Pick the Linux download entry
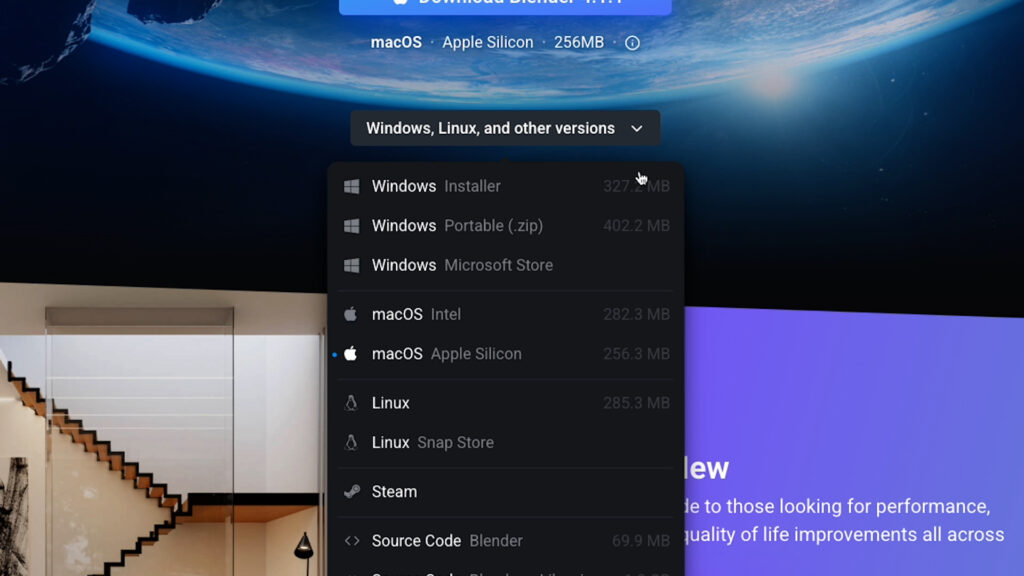This screenshot has height=576, width=1024. point(506,403)
